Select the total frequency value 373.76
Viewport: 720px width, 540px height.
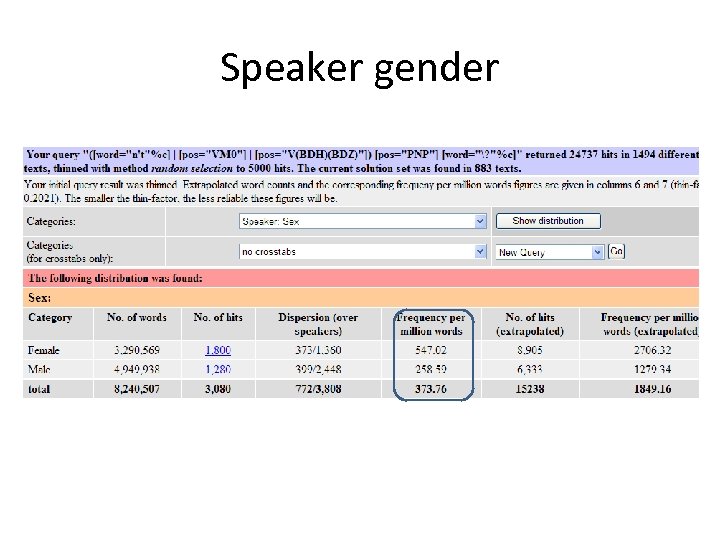[x=431, y=389]
